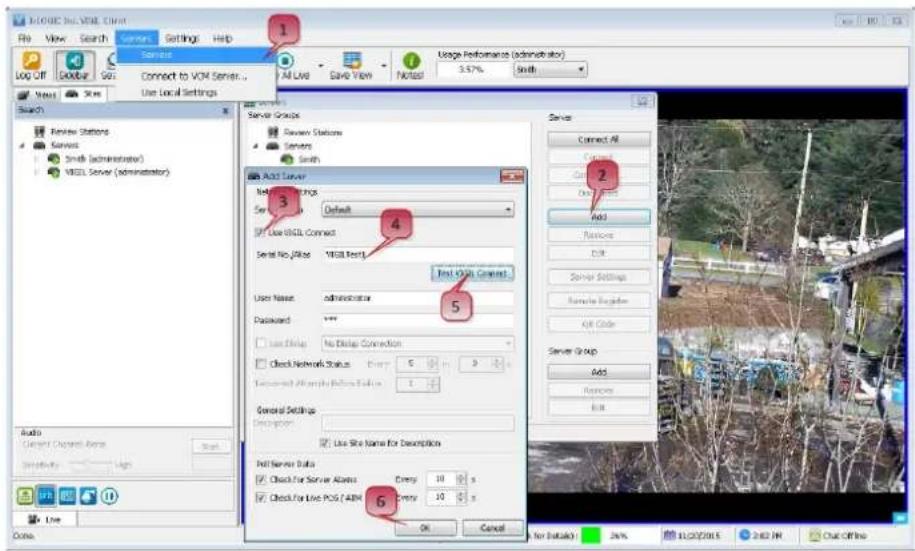Click the 3.57% usage performance value
Viewport: 915px width, 551px height.
[x=472, y=69]
